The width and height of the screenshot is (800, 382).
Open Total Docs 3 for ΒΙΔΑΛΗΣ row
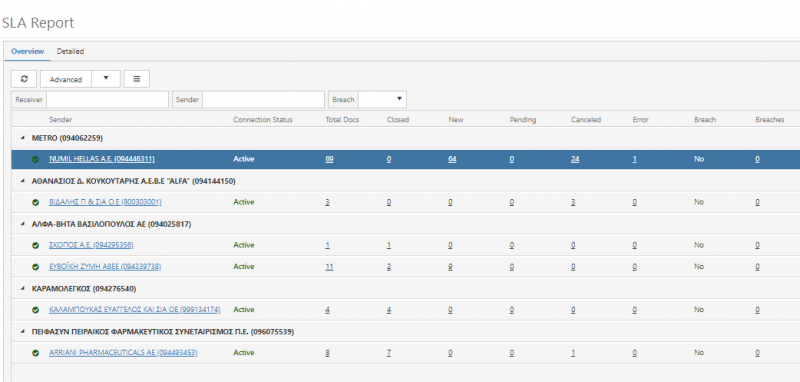[328, 202]
